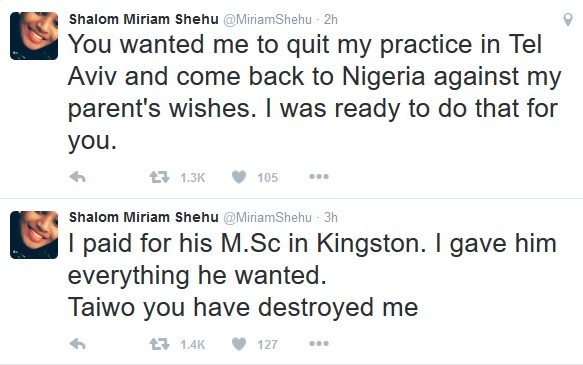
Task: Open more options on first tweet
Action: (319, 177)
